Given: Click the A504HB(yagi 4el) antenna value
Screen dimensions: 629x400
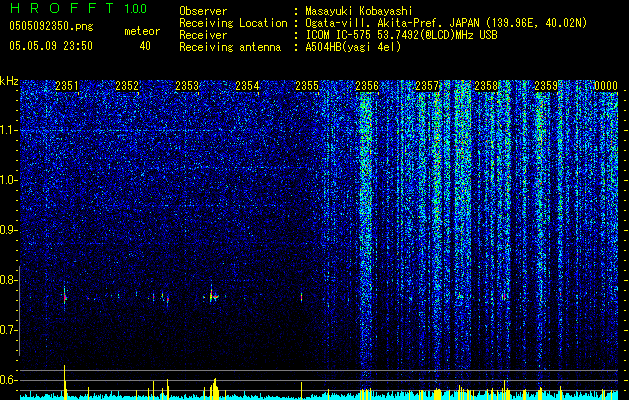Looking at the screenshot, I should [x=353, y=47].
